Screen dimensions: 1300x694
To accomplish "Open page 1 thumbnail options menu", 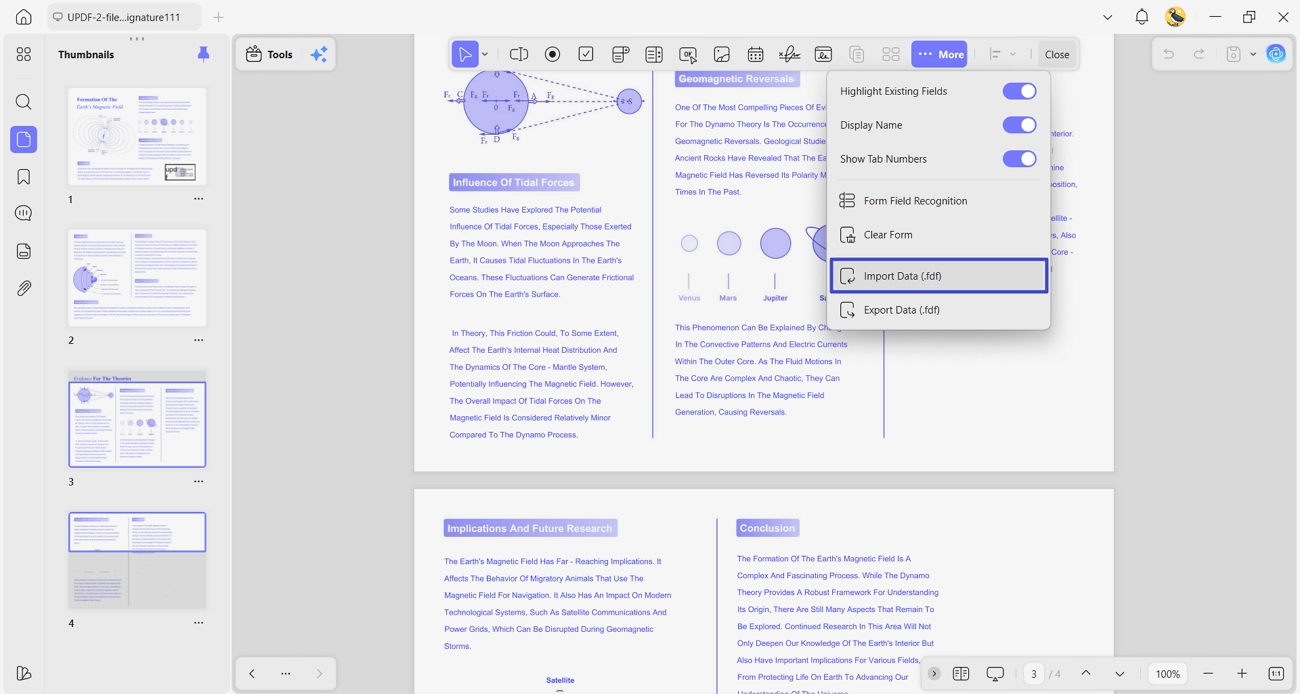I will (198, 199).
